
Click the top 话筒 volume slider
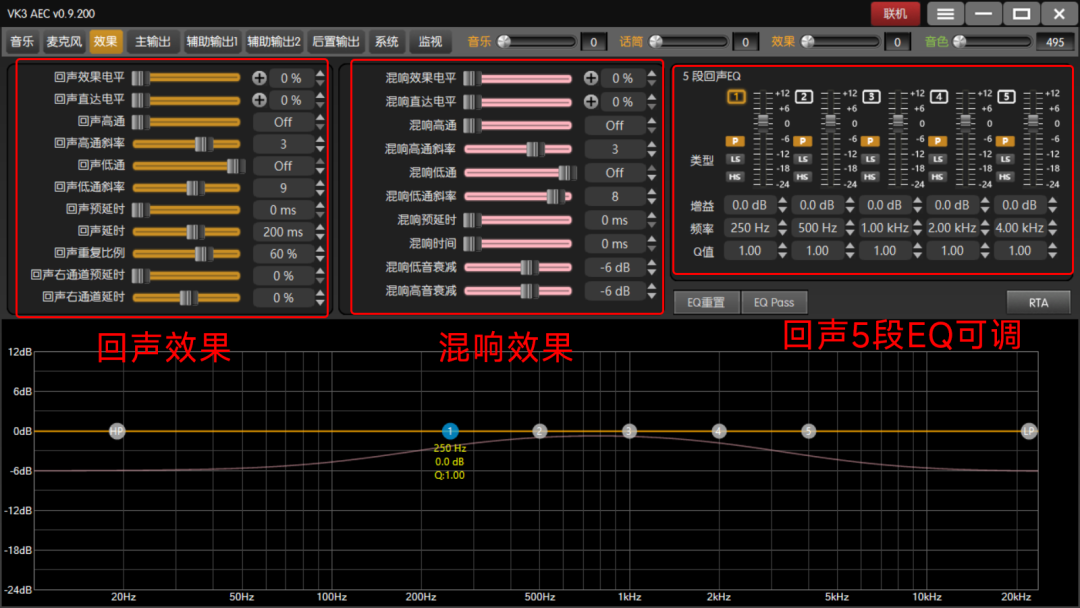(x=688, y=42)
